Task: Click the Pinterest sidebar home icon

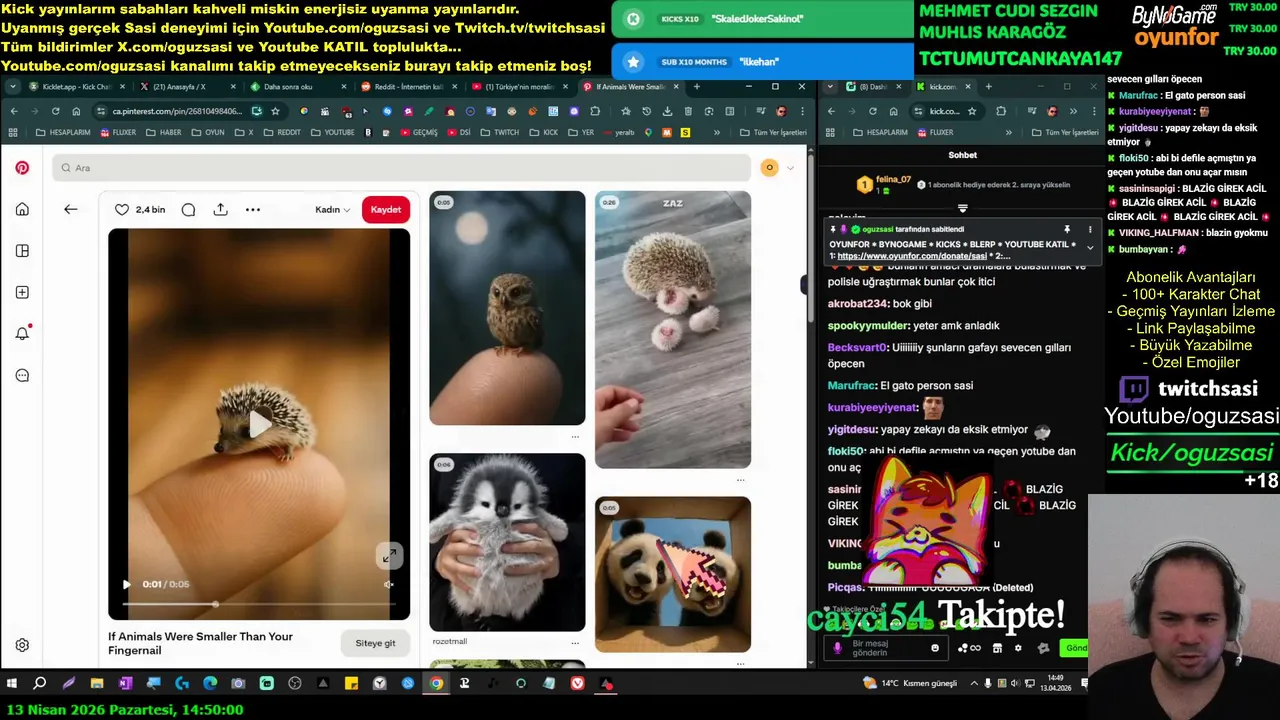Action: (x=22, y=209)
